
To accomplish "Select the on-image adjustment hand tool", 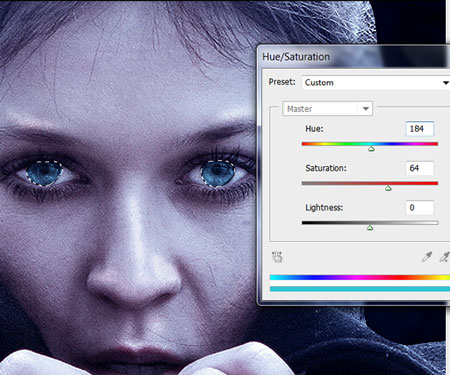I will tap(277, 257).
